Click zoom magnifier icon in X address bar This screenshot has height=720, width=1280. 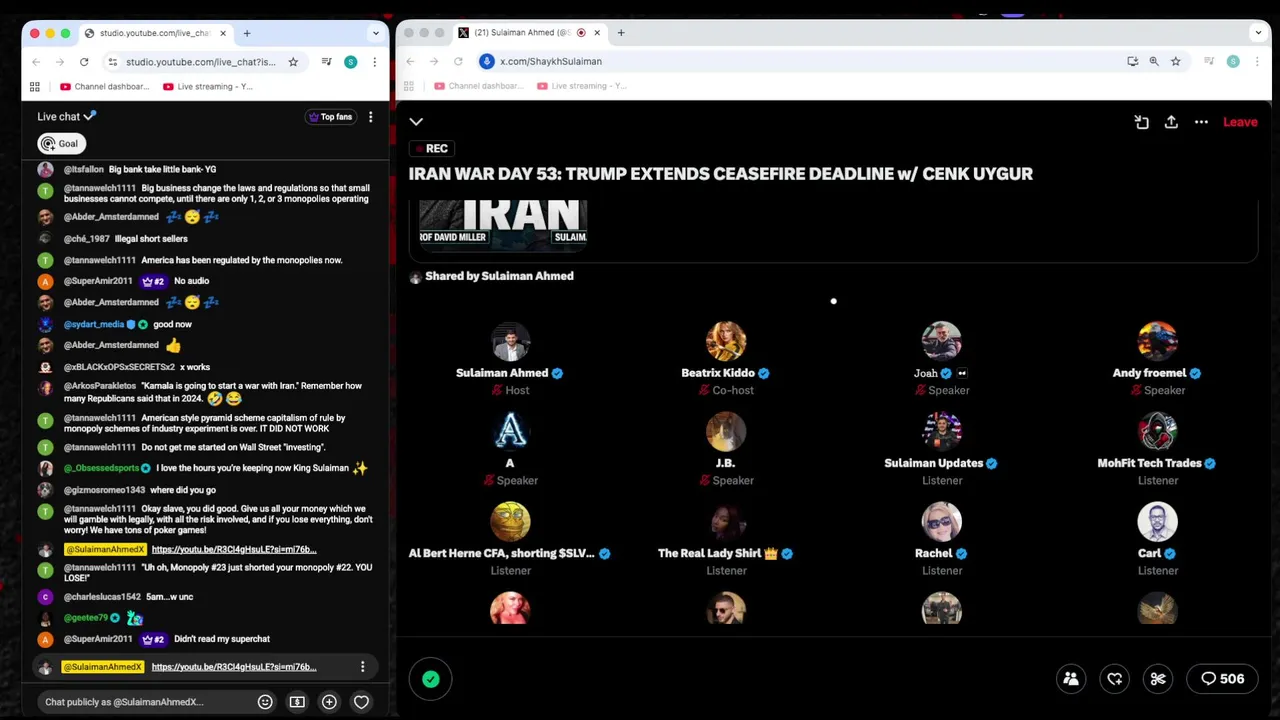[x=1154, y=61]
